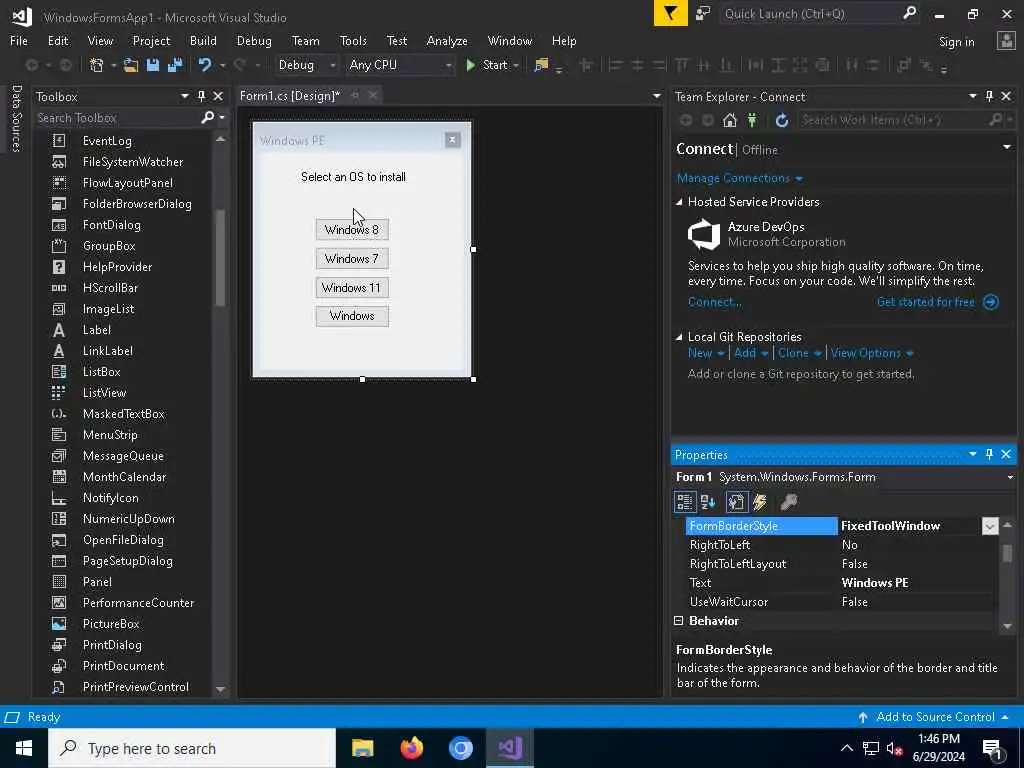Collapse the Hosted Service Providers section
This screenshot has width=1024, height=768.
point(679,202)
